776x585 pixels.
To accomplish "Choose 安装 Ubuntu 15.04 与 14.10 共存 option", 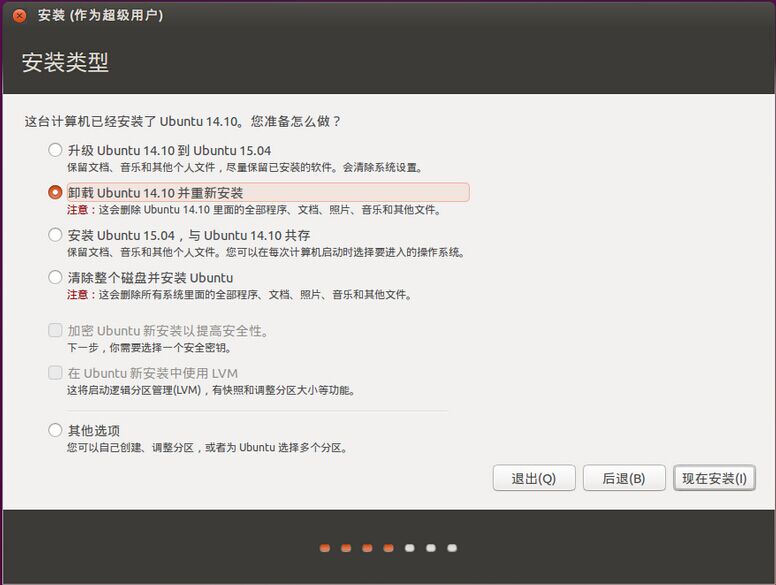I will click(55, 235).
